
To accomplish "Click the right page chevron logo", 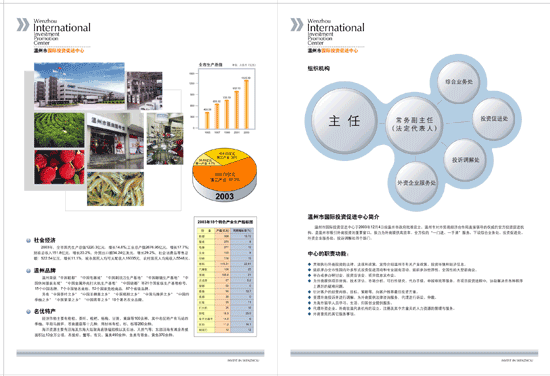I will (297, 25).
